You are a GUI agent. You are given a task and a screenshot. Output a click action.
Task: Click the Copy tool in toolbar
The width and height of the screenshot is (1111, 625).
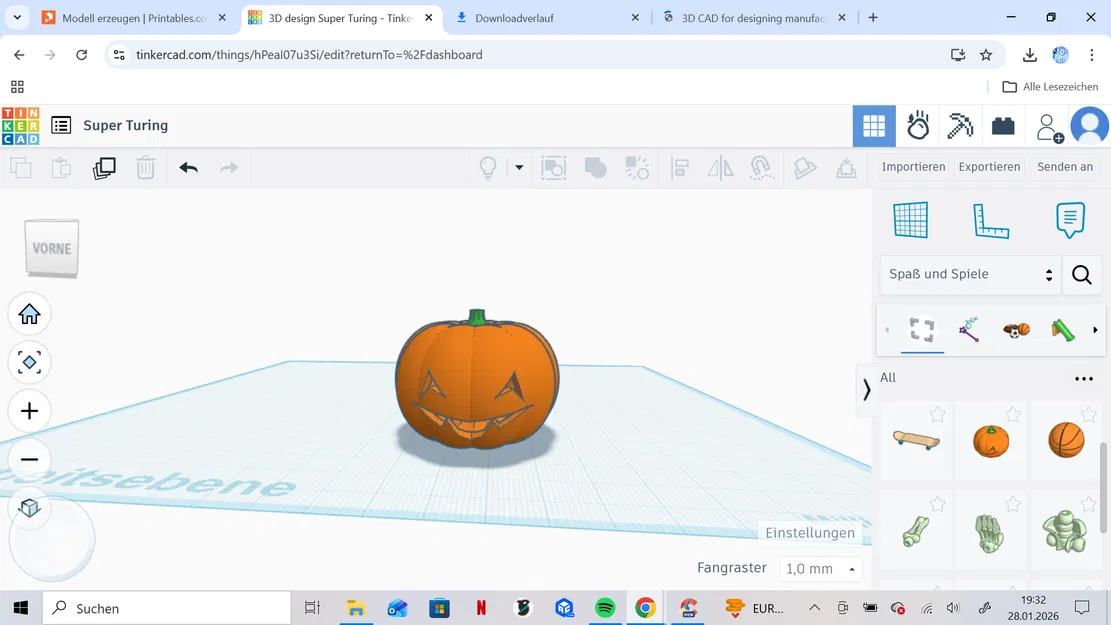click(x=21, y=168)
